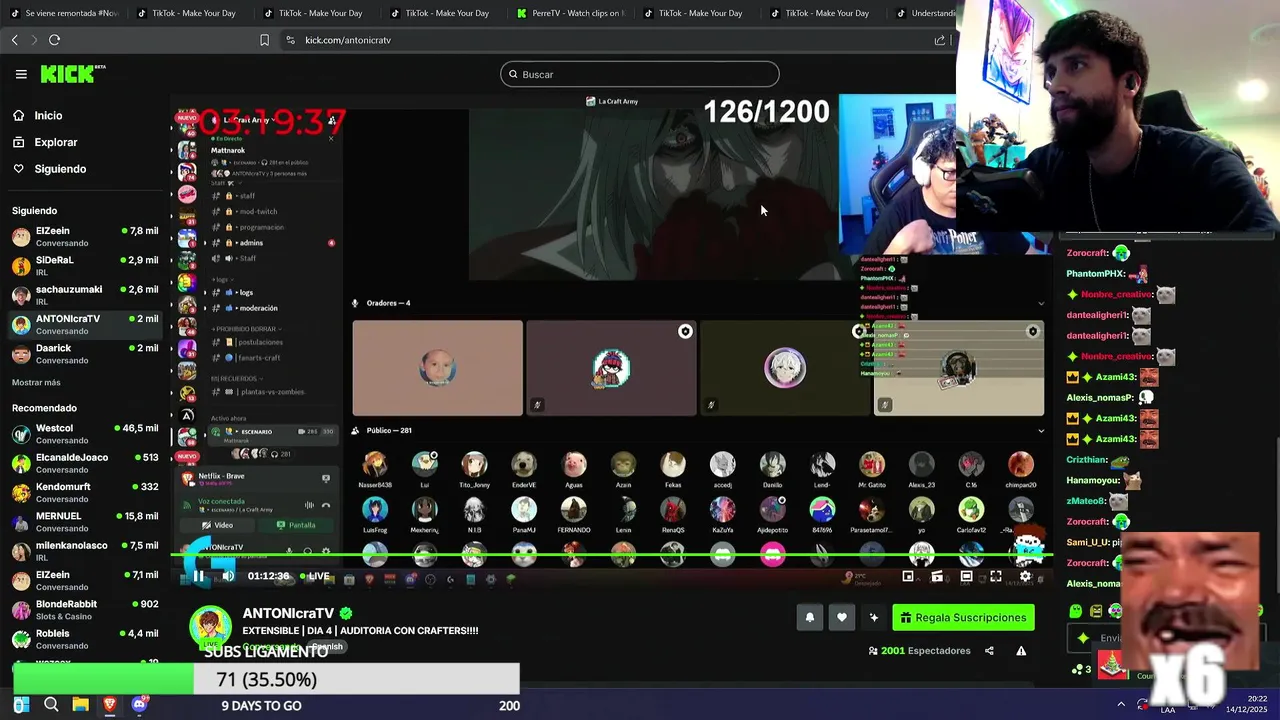This screenshot has height=720, width=1280.
Task: Open player settings gear icon
Action: click(1025, 576)
